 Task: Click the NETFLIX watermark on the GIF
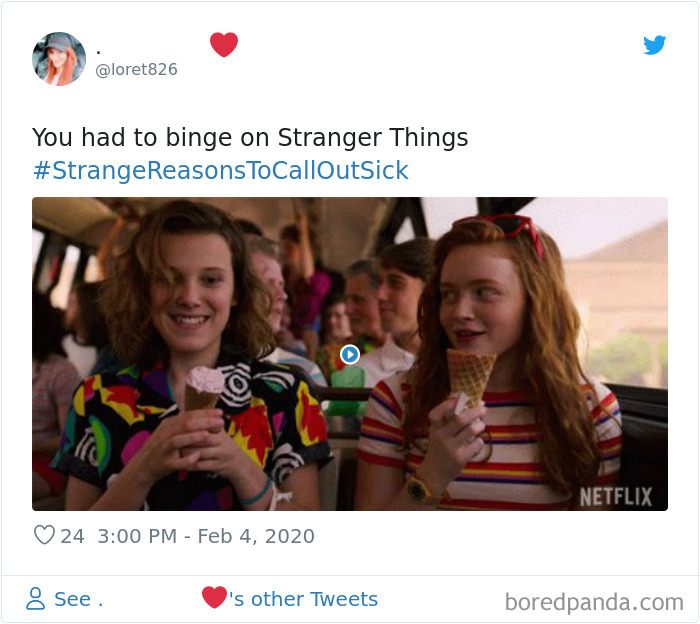coord(616,497)
